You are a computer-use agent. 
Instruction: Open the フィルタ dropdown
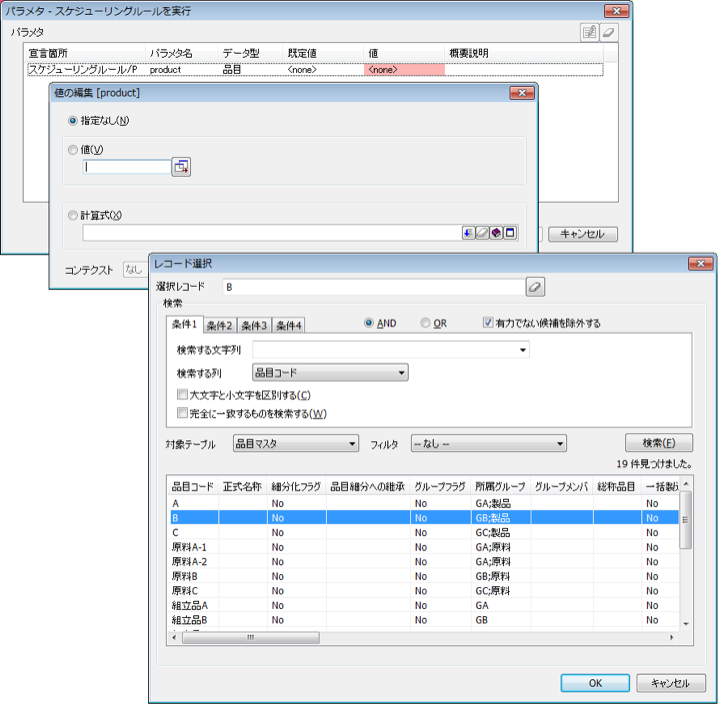tap(488, 443)
